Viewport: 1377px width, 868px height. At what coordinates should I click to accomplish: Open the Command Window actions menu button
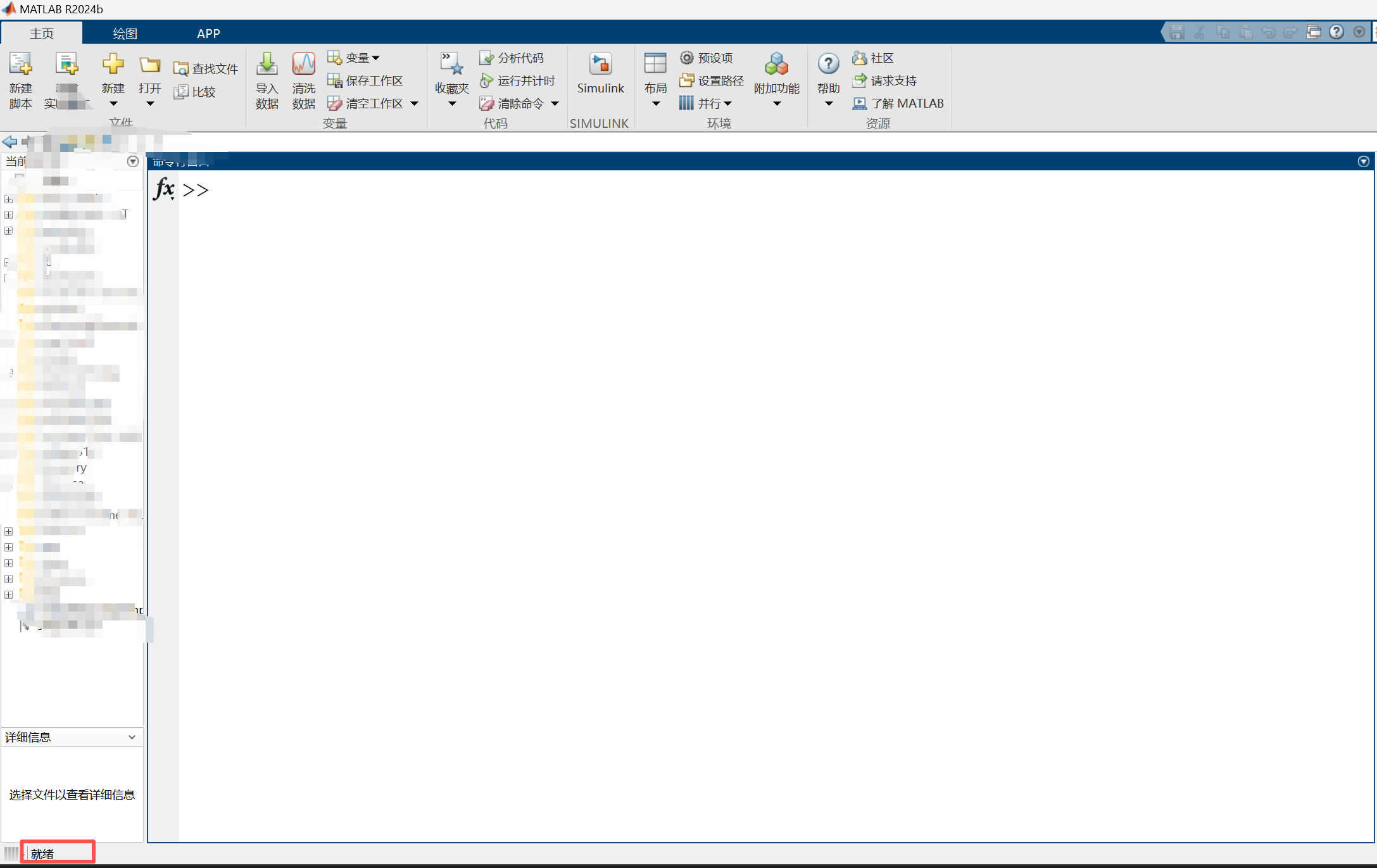pyautogui.click(x=1363, y=161)
